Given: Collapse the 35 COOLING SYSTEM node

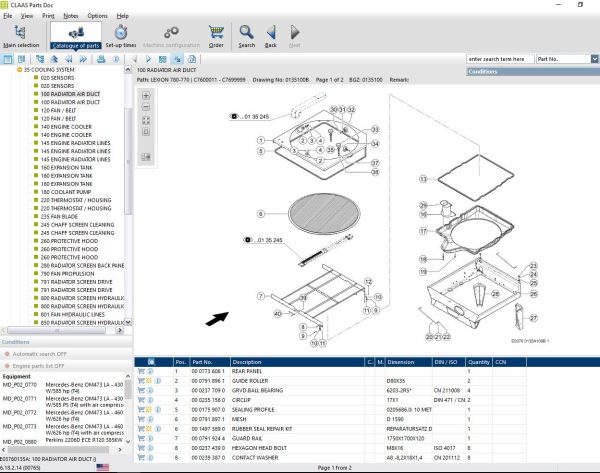Looking at the screenshot, I should [x=20, y=70].
